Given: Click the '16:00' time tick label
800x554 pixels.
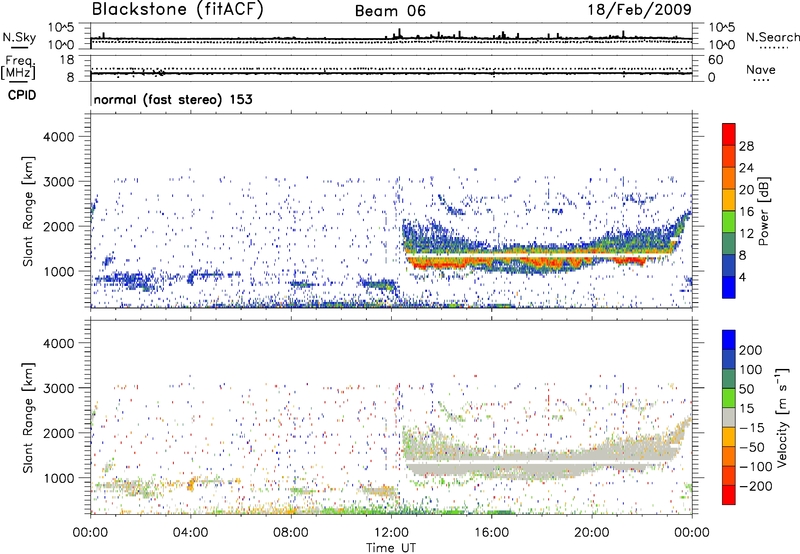Looking at the screenshot, I should 491,533.
